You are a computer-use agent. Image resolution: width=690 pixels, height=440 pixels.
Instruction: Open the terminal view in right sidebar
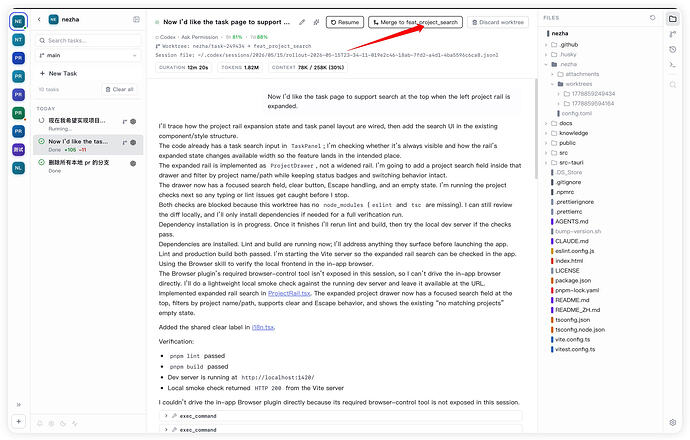(x=672, y=65)
